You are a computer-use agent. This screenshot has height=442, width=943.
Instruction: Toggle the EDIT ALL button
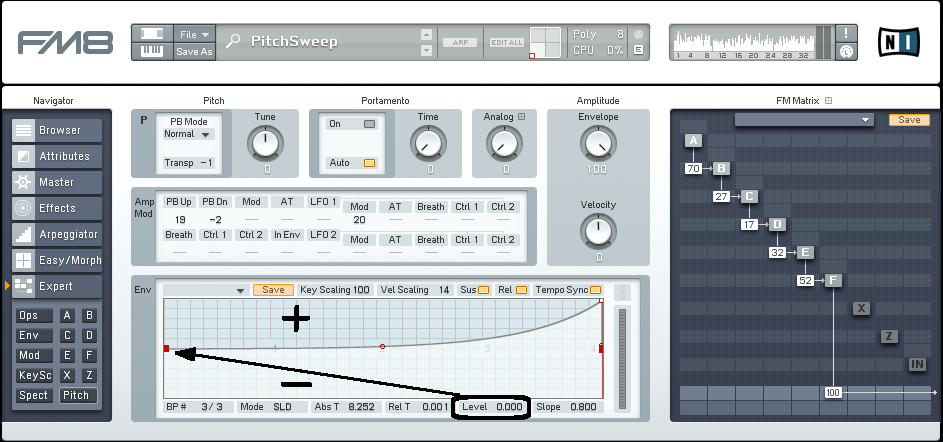[506, 42]
